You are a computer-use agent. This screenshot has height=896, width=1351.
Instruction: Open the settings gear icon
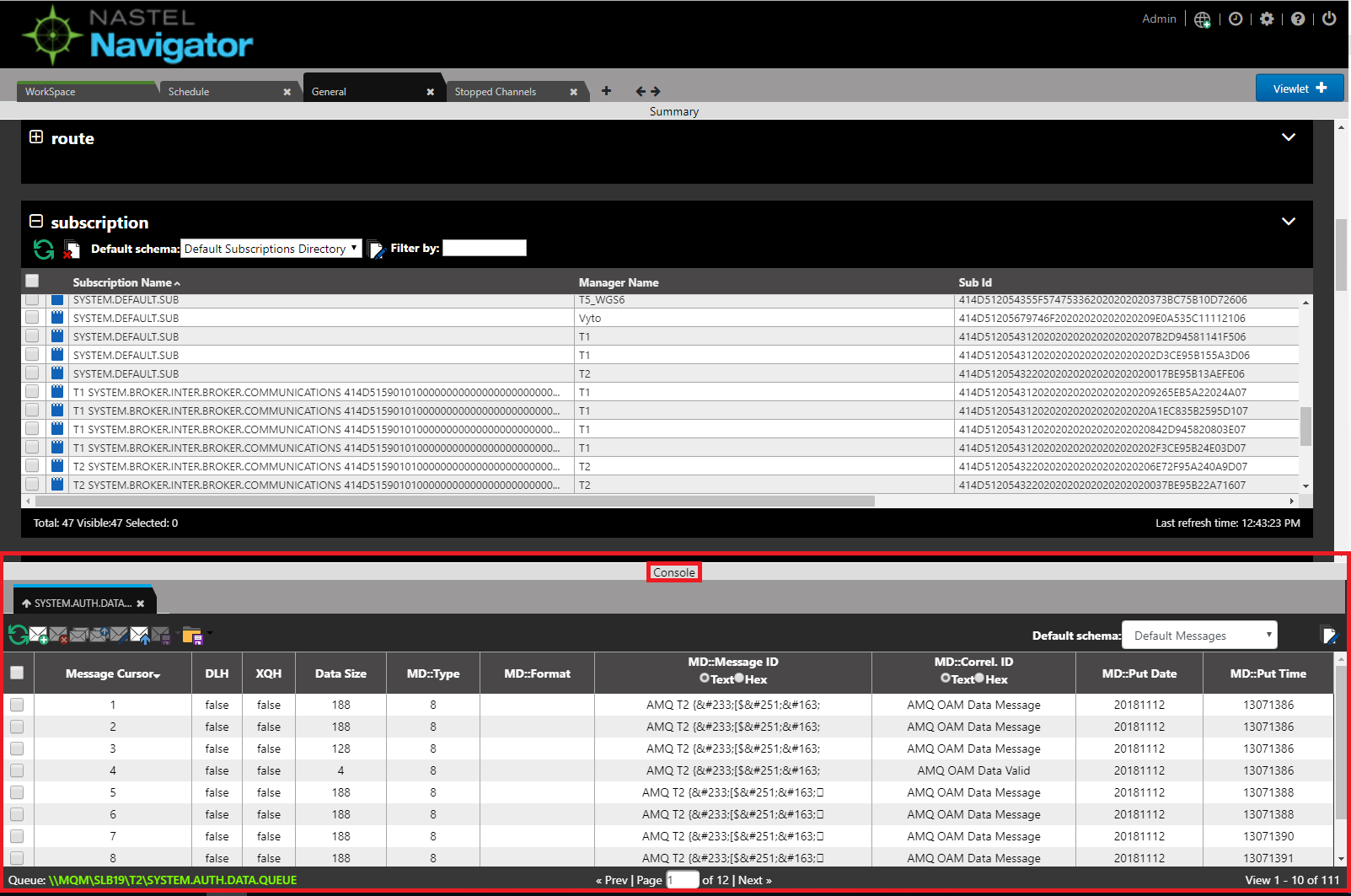[x=1267, y=19]
